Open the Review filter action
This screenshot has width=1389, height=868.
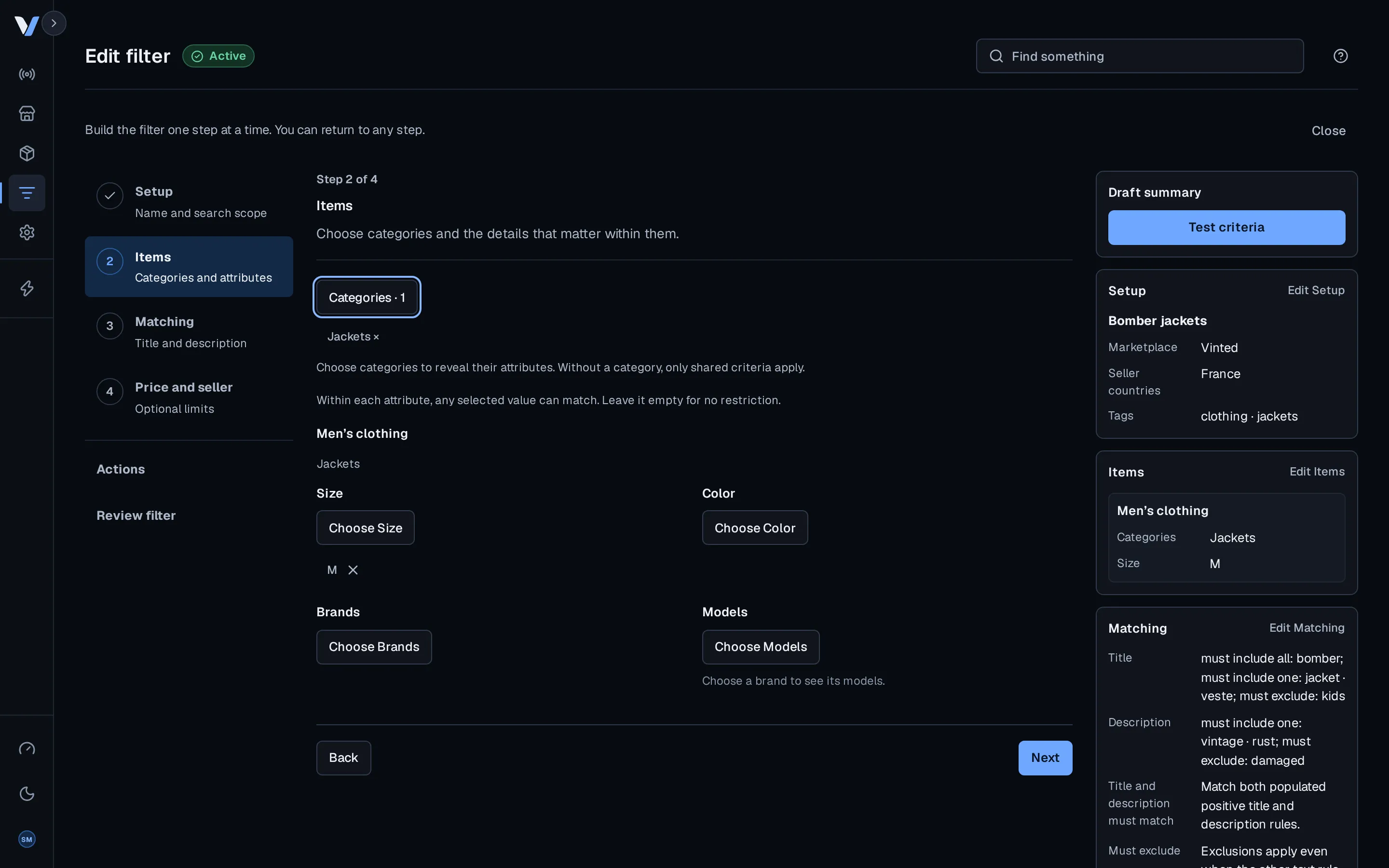136,515
